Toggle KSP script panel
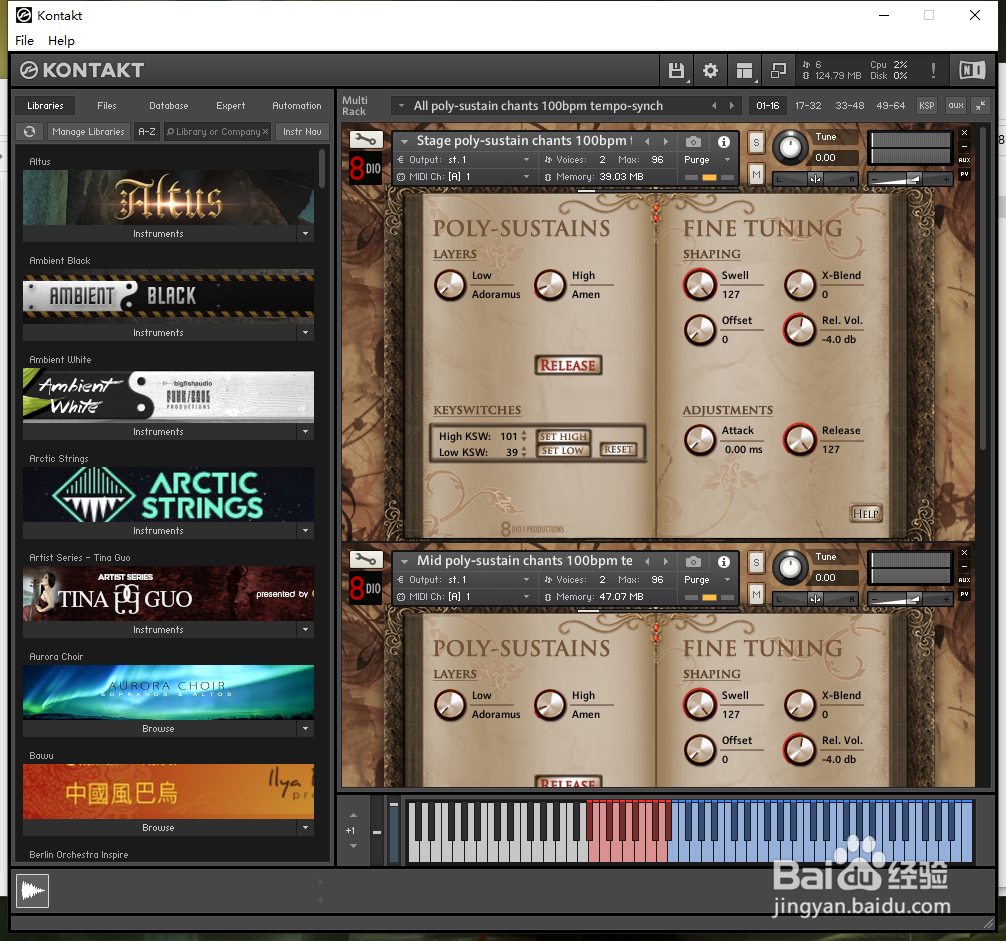The width and height of the screenshot is (1006, 941). pos(926,106)
